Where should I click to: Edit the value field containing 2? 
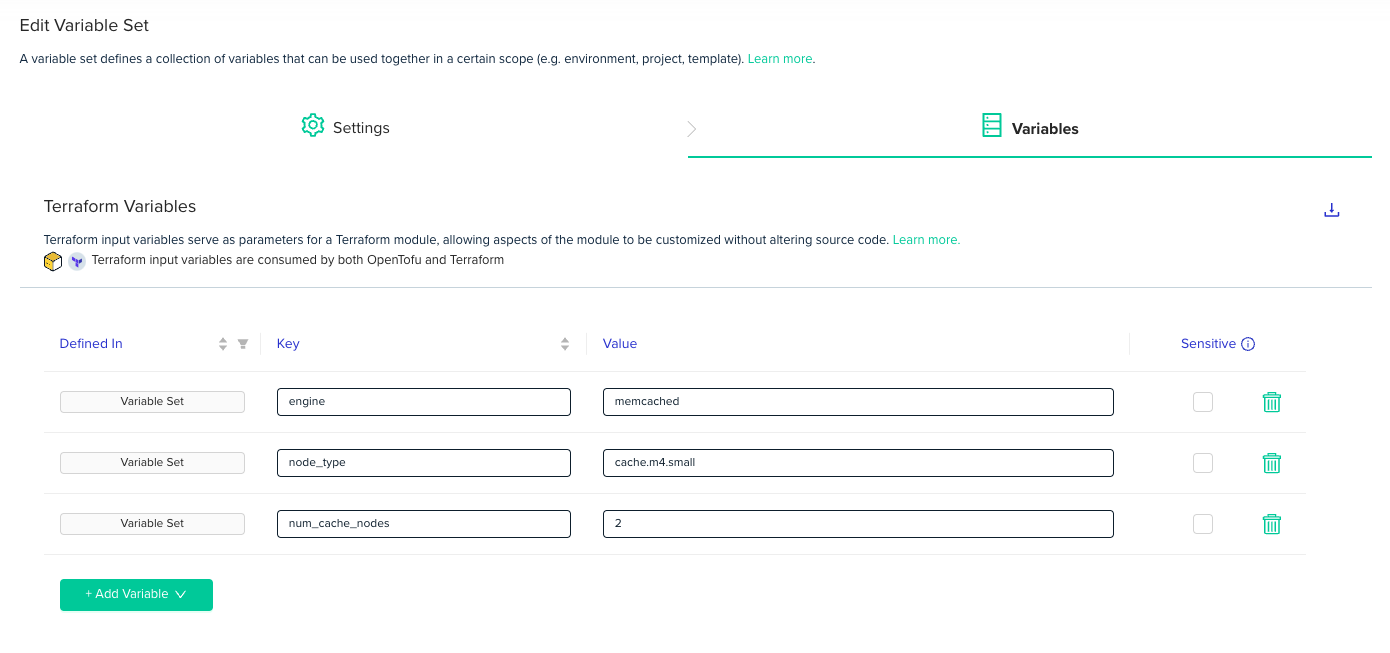(x=858, y=524)
